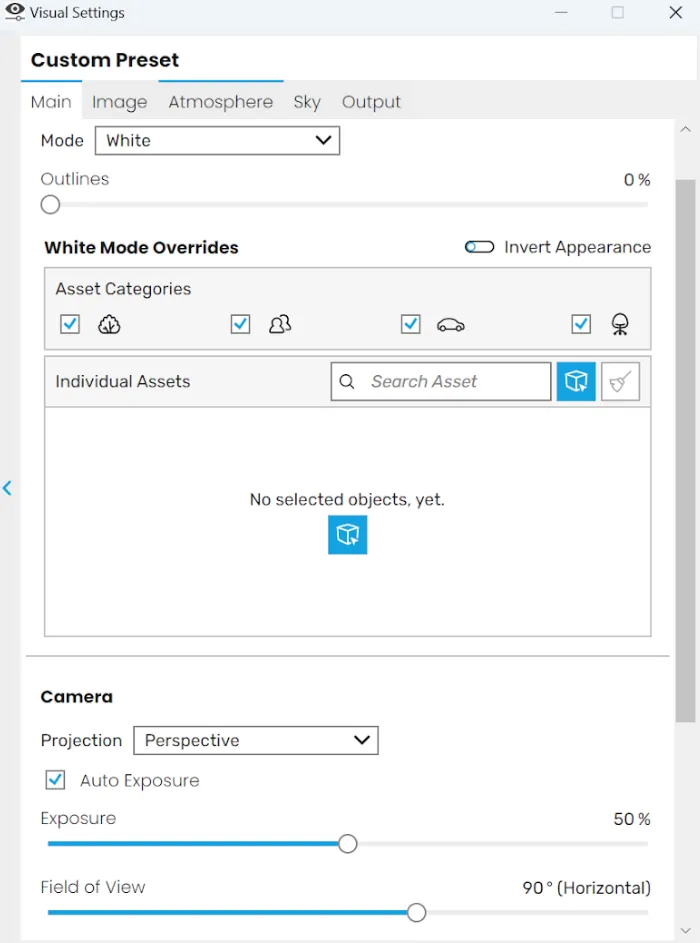This screenshot has width=700, height=943.
Task: Click the left-edge collapse panel chevron
Action: (x=7, y=488)
